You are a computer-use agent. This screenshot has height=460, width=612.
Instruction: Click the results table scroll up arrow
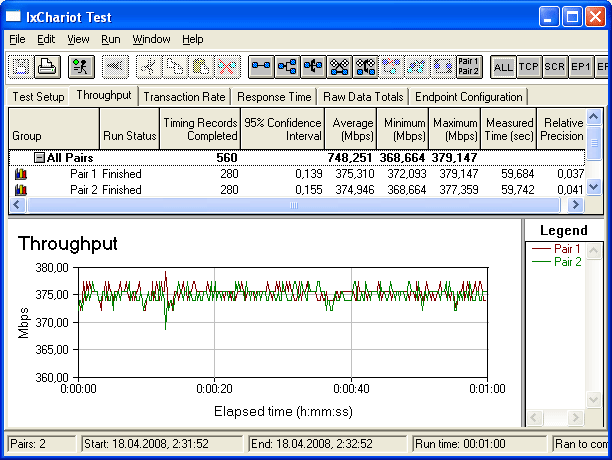click(594, 116)
